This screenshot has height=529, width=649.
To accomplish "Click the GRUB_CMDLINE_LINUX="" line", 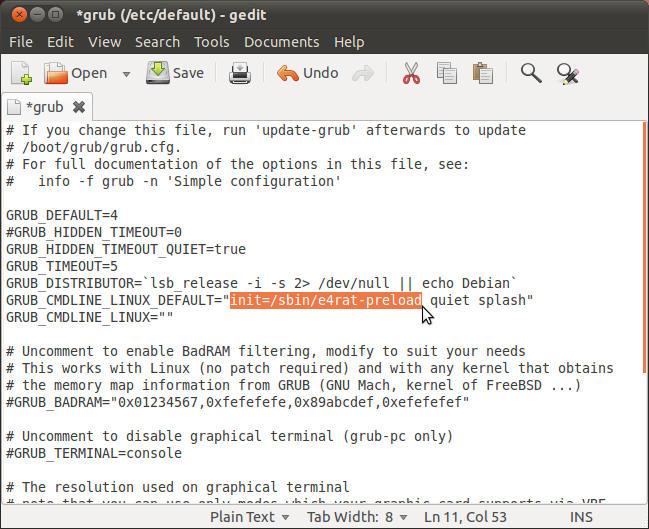I will (x=89, y=317).
